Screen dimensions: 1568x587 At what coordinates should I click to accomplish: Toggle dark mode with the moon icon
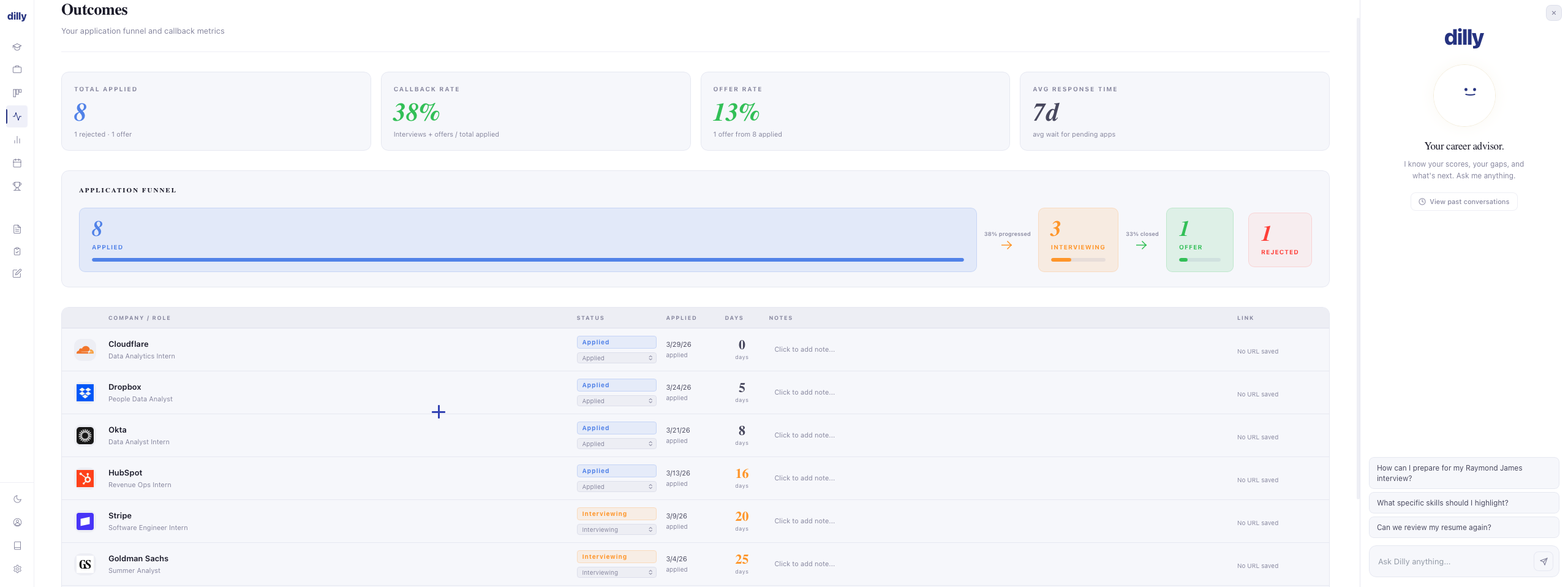click(x=17, y=499)
